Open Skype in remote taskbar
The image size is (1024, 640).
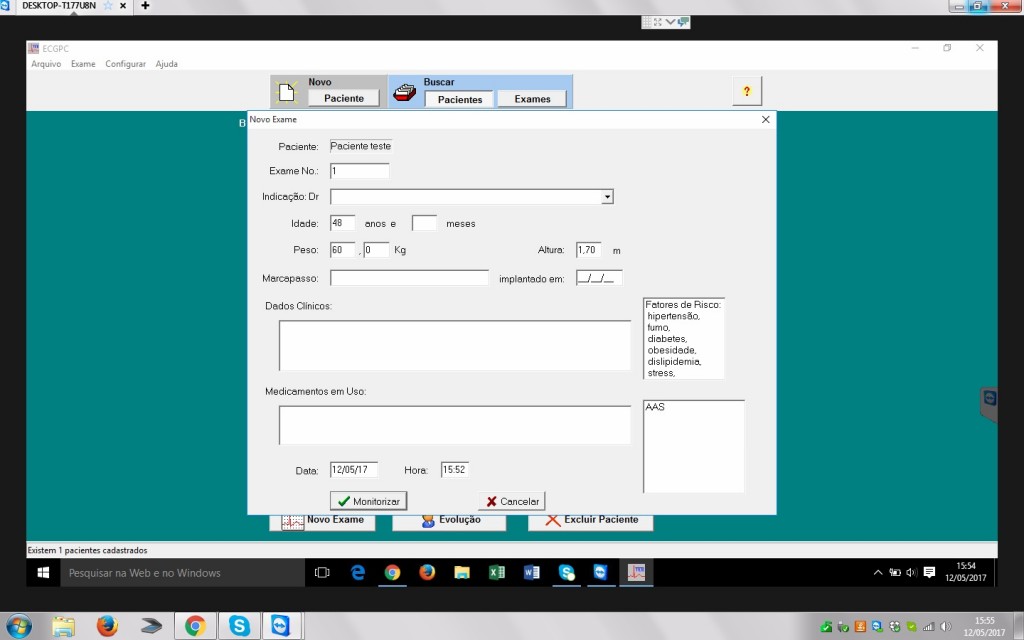tap(566, 573)
